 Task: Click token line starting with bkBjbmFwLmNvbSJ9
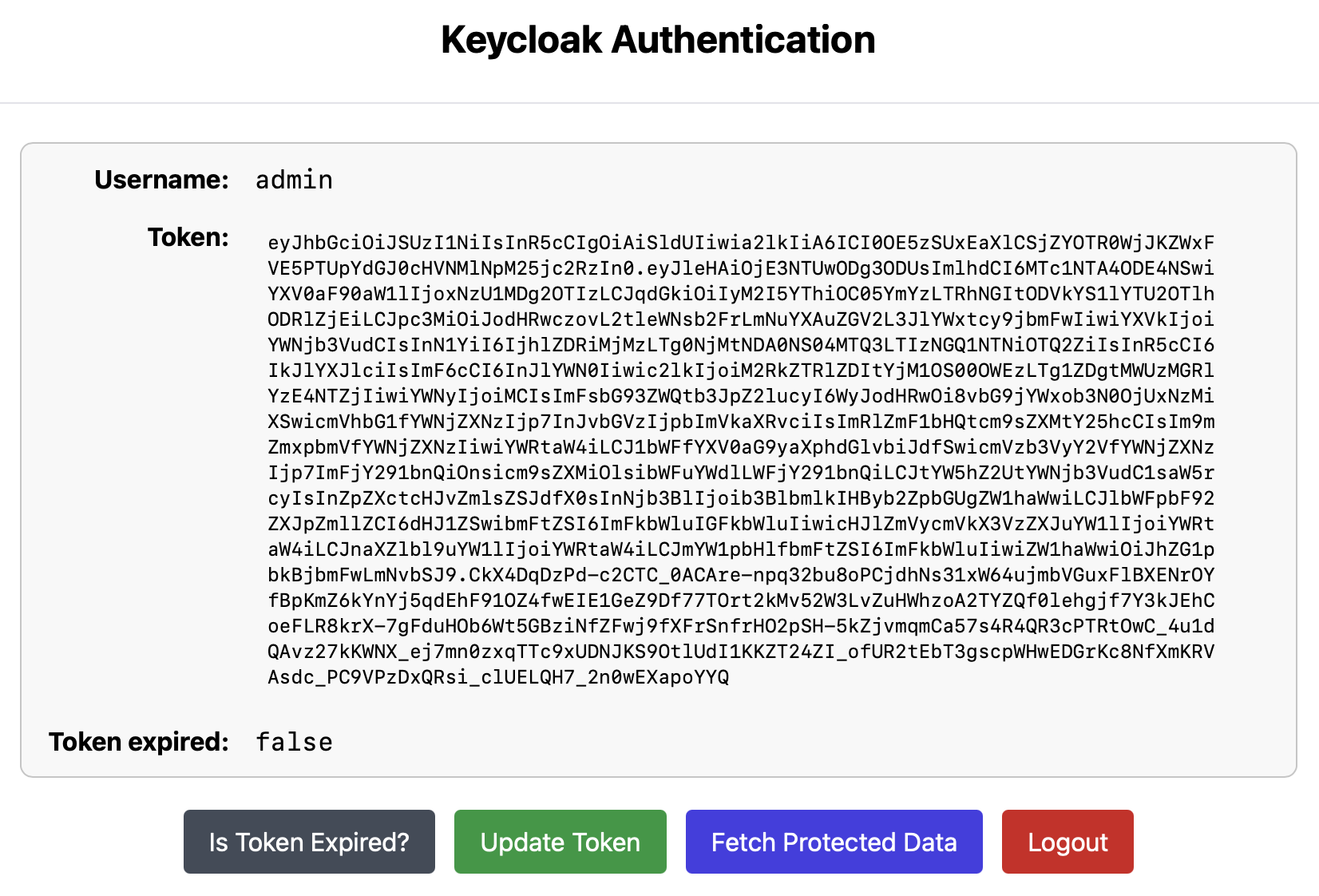(741, 575)
